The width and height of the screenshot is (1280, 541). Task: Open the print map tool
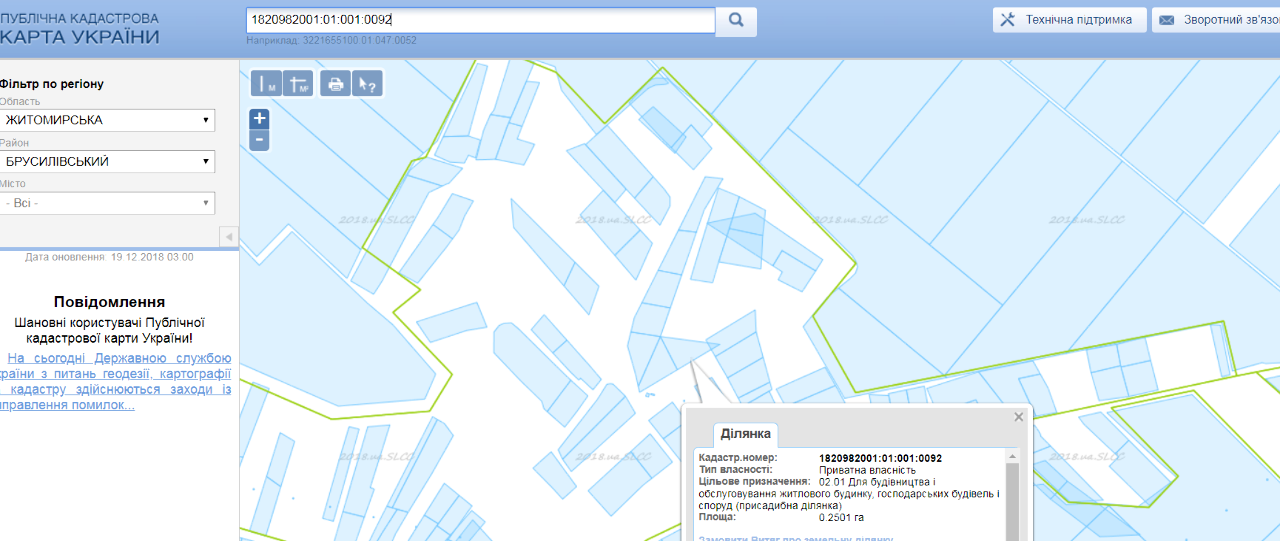pyautogui.click(x=335, y=84)
